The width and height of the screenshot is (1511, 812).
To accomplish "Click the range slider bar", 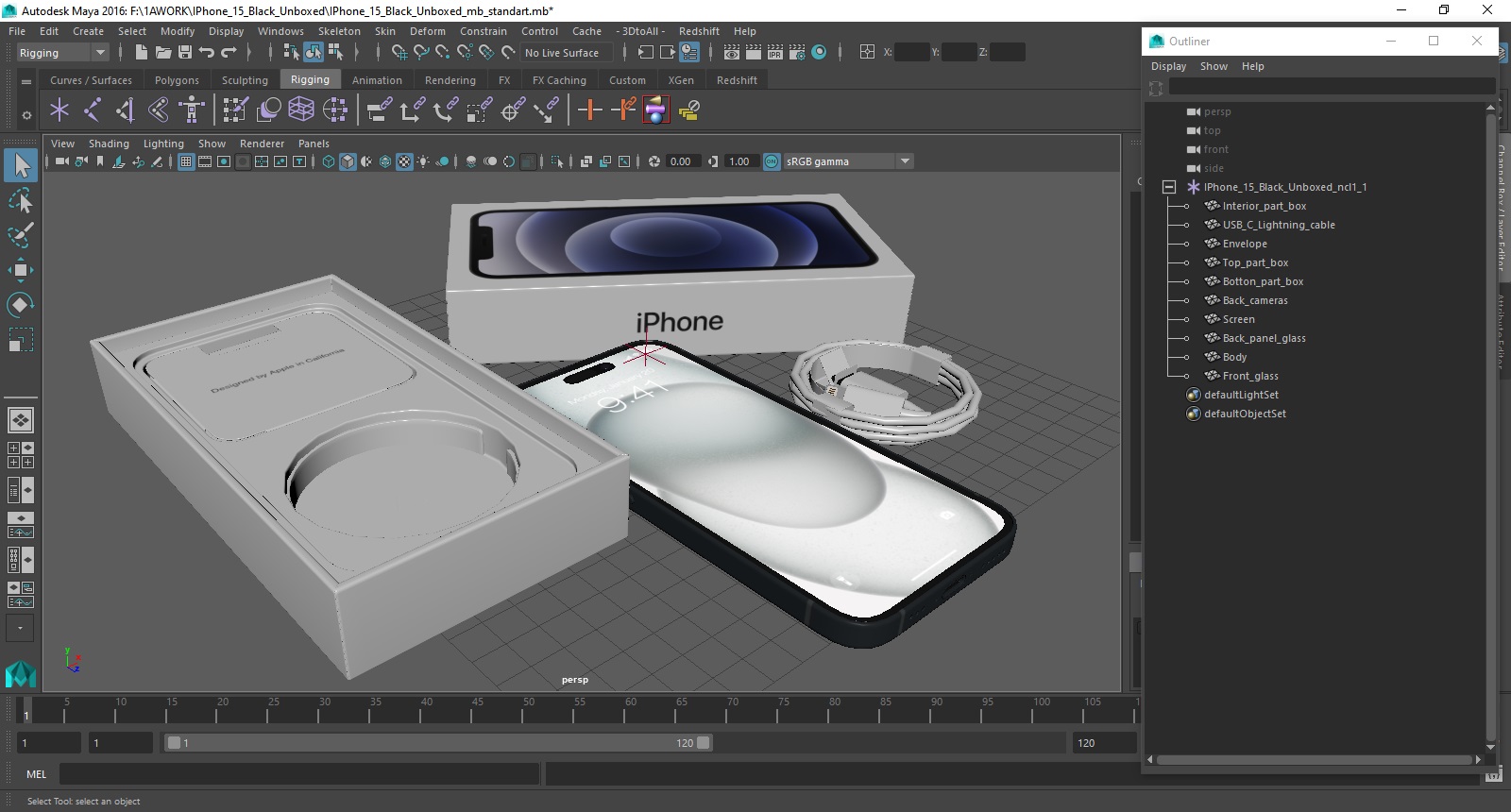I will click(x=438, y=743).
